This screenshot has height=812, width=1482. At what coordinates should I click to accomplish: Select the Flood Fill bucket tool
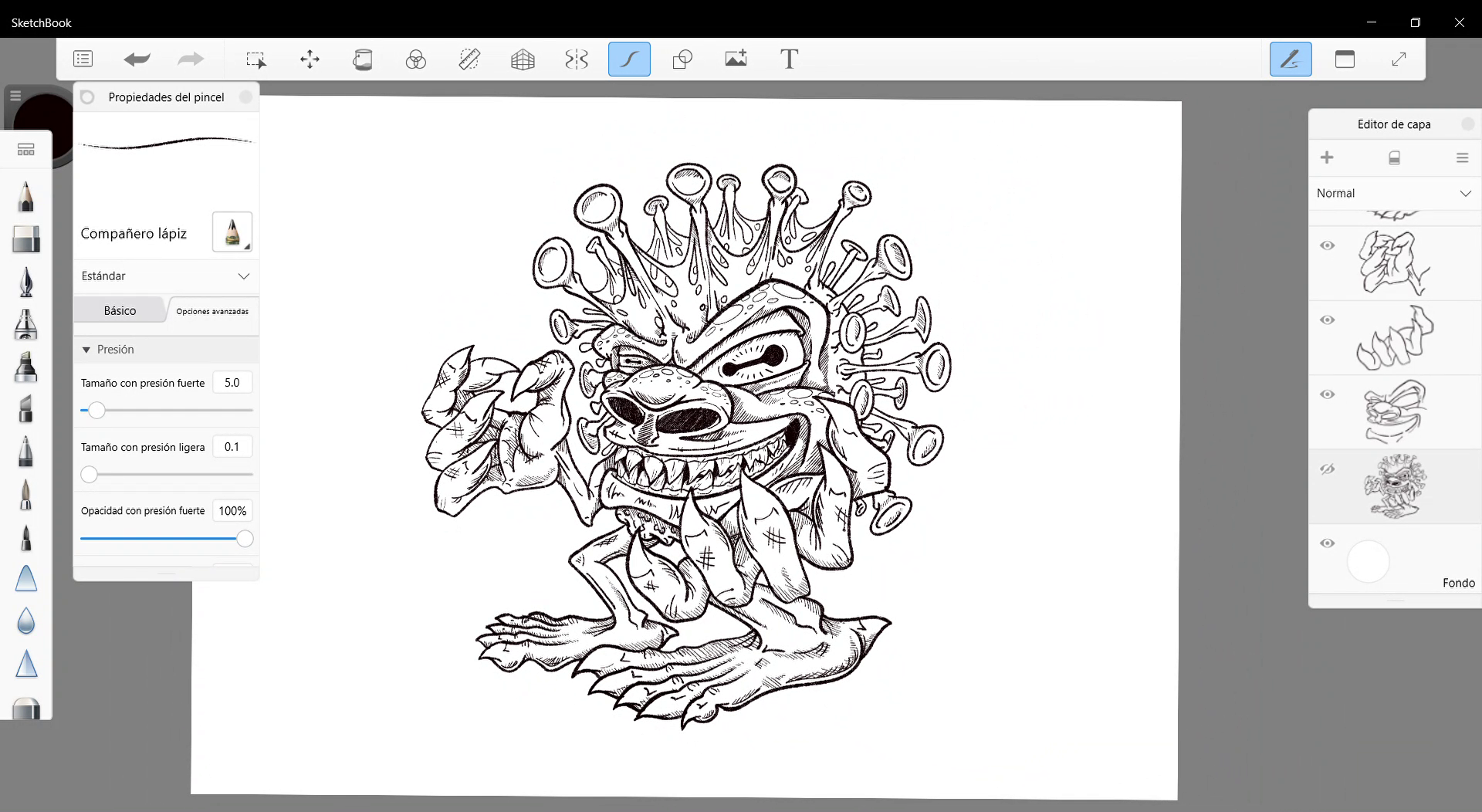tap(362, 59)
